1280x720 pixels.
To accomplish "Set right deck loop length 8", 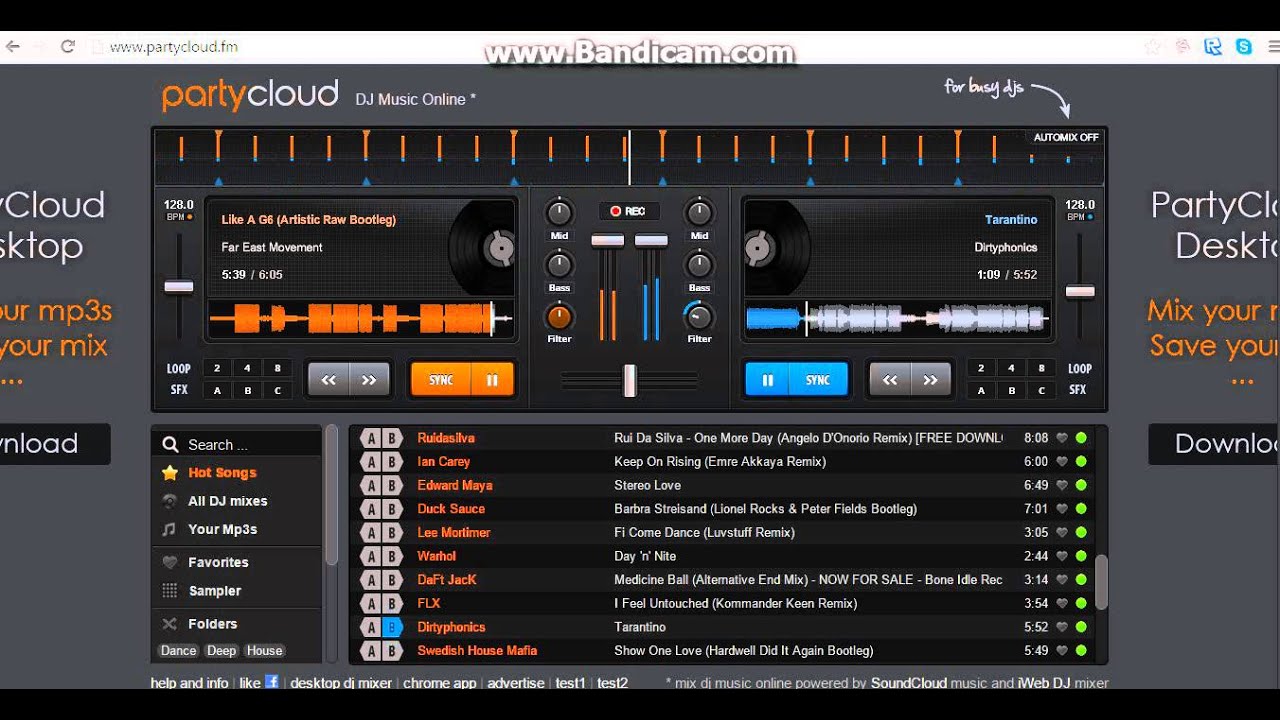I will (1041, 368).
